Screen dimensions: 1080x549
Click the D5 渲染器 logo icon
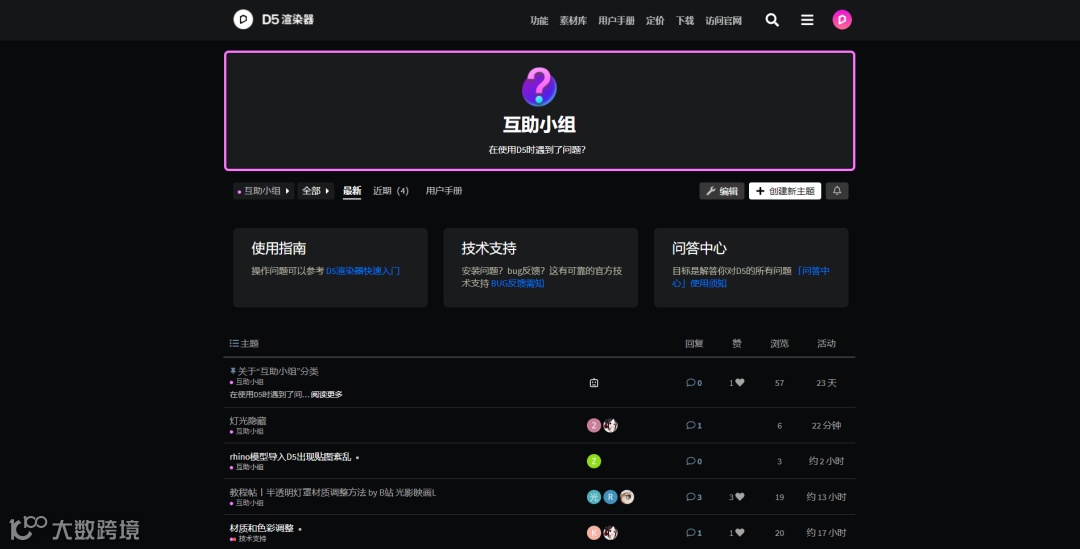point(243,19)
